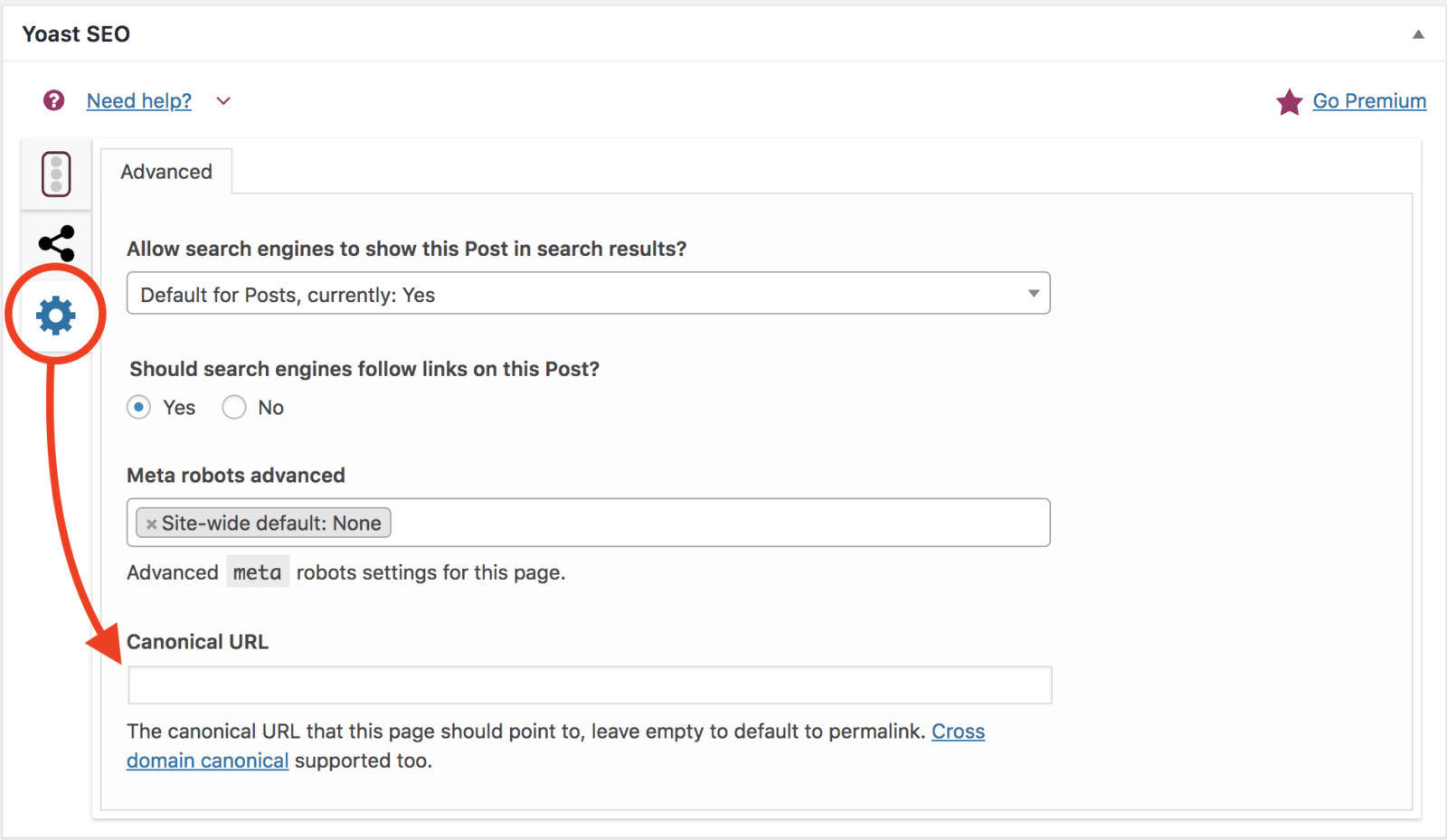Remove the Site-wide default: None tag
This screenshot has height=840, width=1447.
click(x=152, y=524)
